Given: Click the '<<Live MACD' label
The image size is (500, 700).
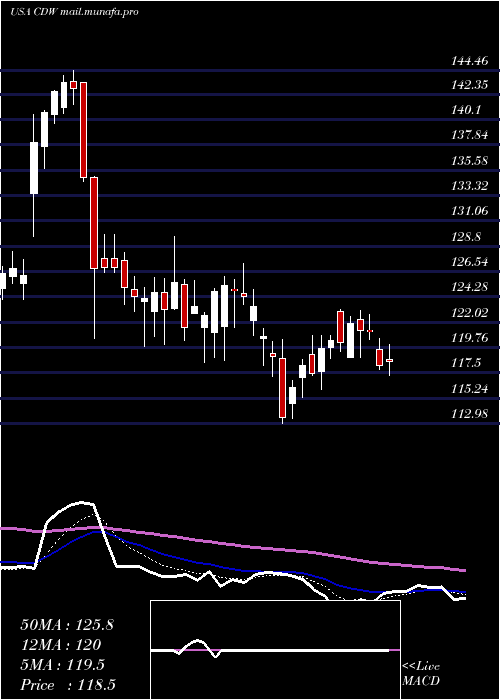Looking at the screenshot, I should pyautogui.click(x=421, y=674).
